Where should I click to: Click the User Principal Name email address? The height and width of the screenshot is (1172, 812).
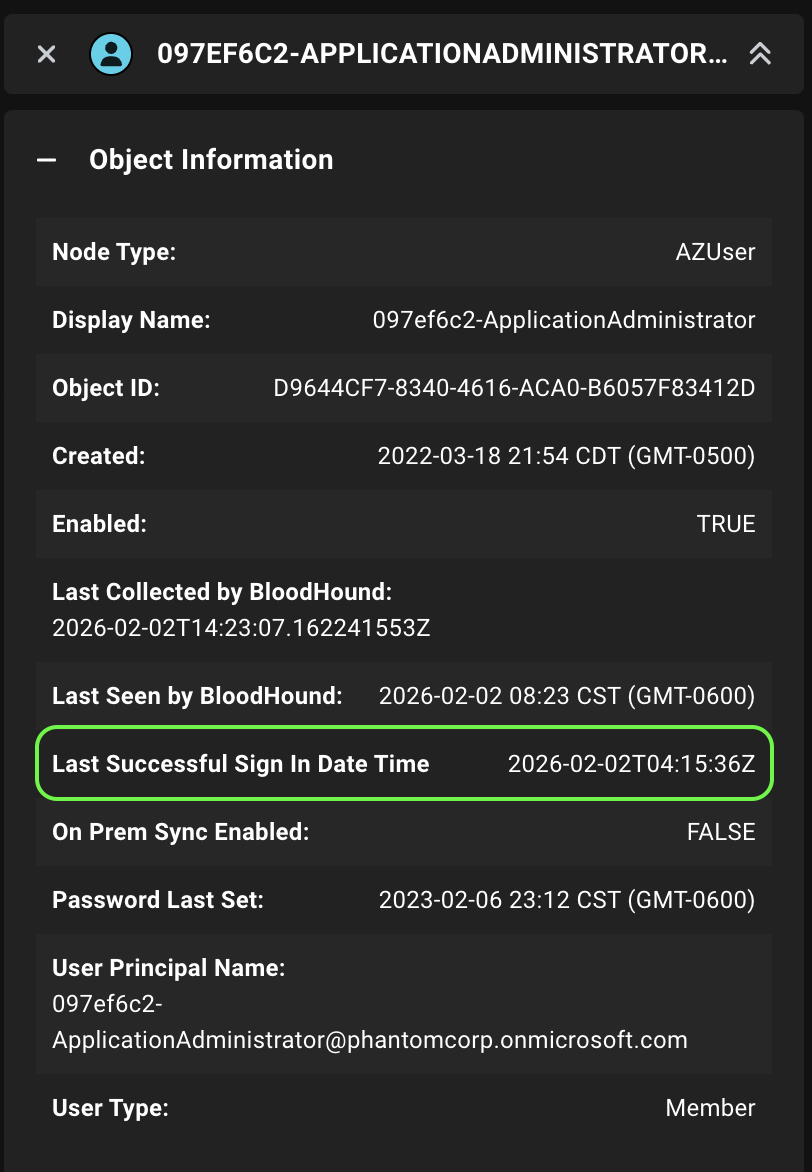(x=368, y=1040)
